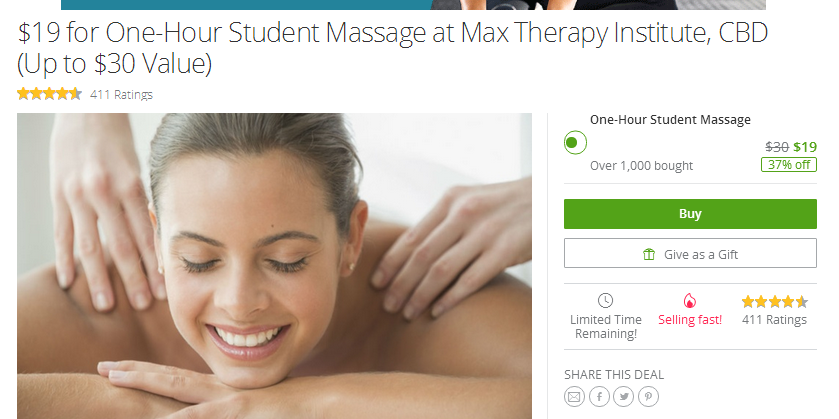Screen dimensions: 839x419
Task: Click the Limited Time clock icon
Action: click(x=605, y=301)
